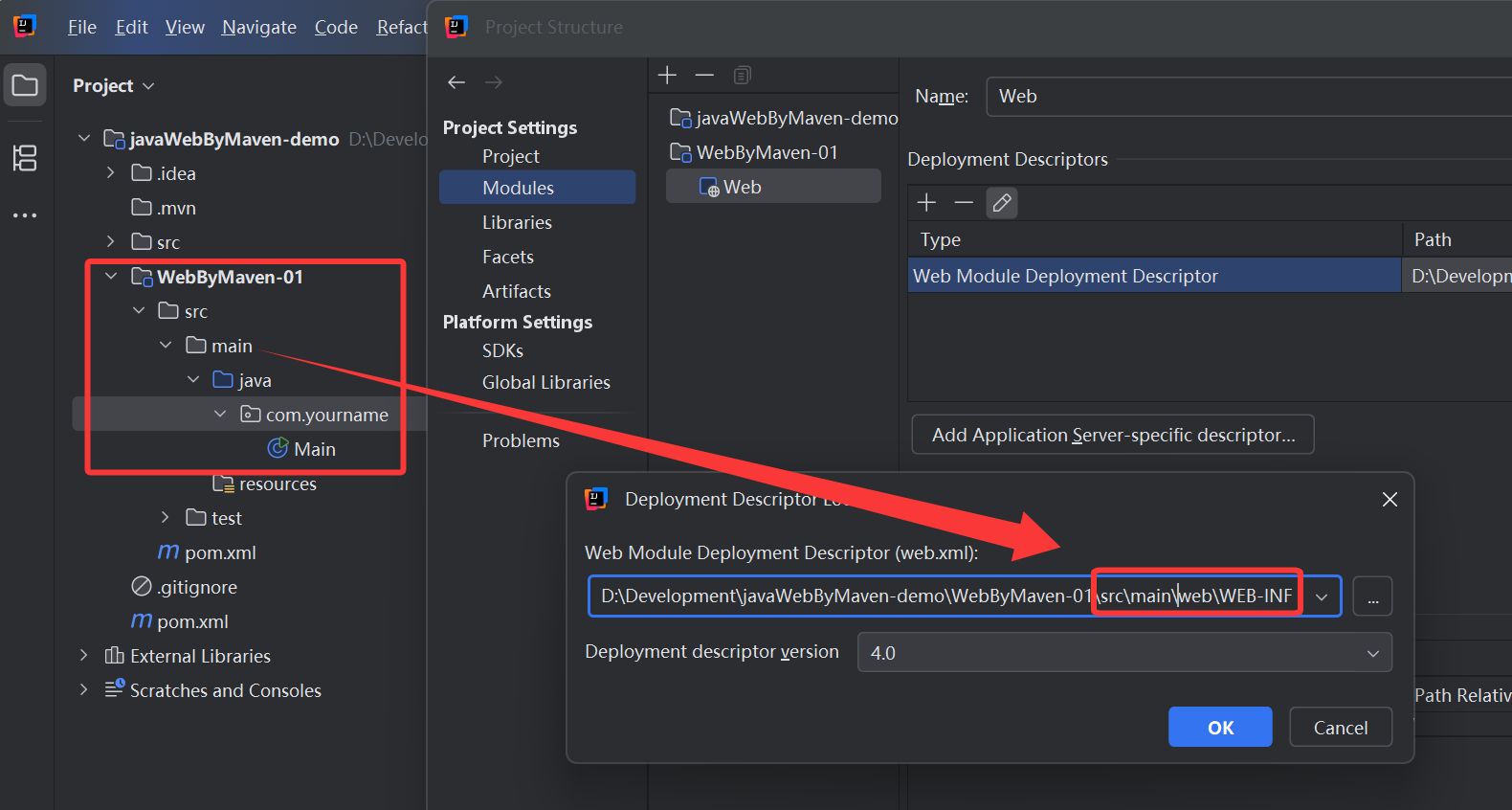Open web.xml path history dropdown
The width and height of the screenshot is (1512, 810).
click(x=1322, y=596)
